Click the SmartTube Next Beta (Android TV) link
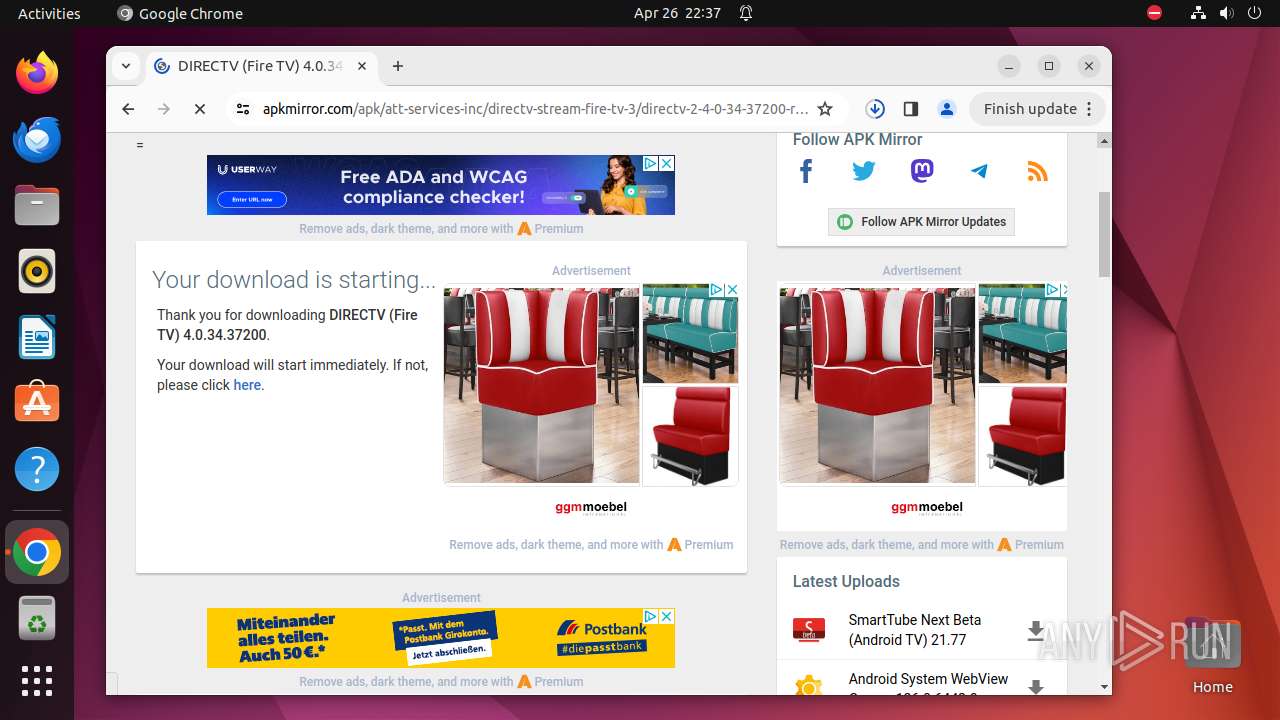This screenshot has height=720, width=1280. pos(915,630)
